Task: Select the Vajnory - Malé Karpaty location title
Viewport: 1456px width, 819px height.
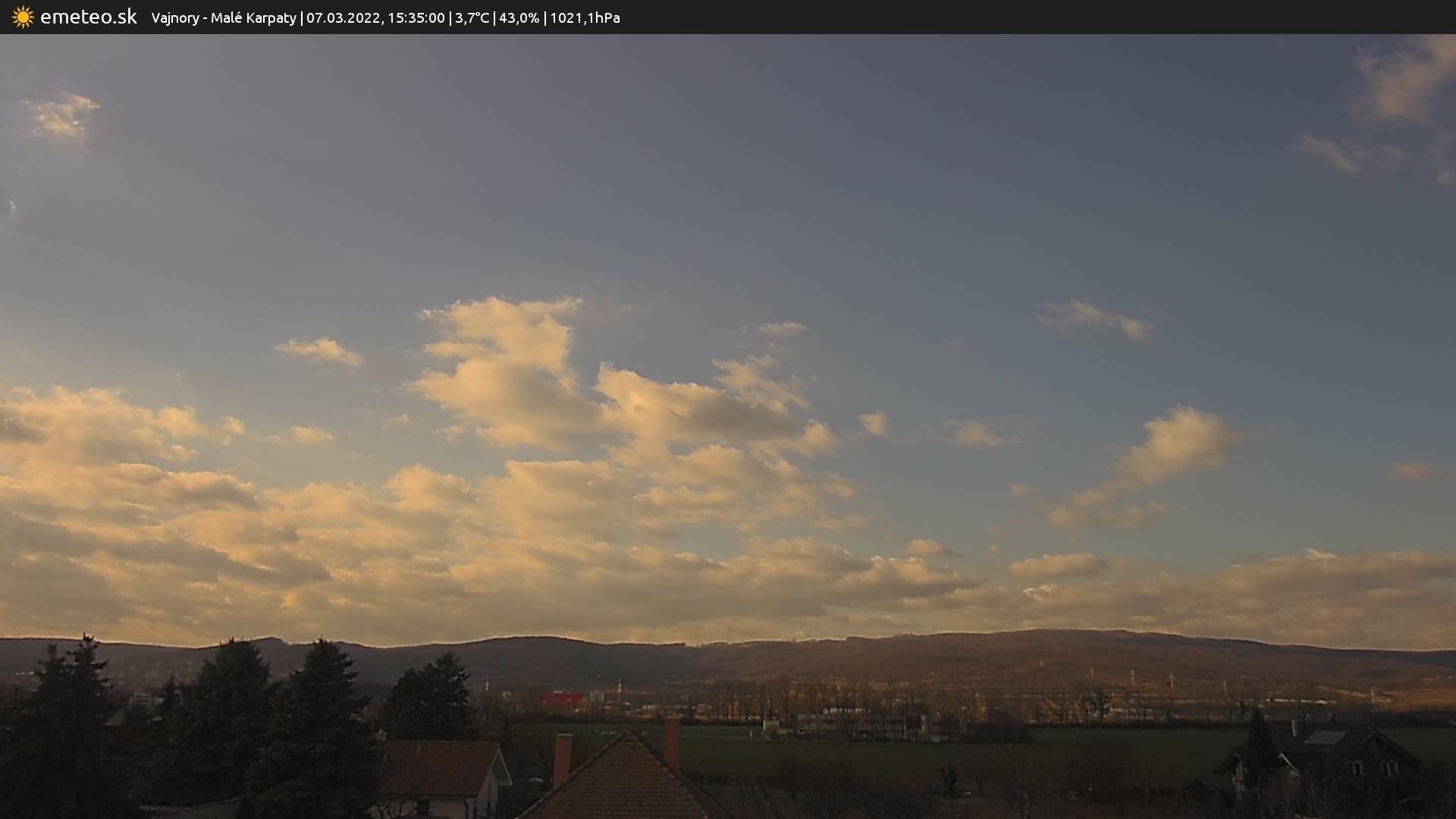Action: [224, 17]
